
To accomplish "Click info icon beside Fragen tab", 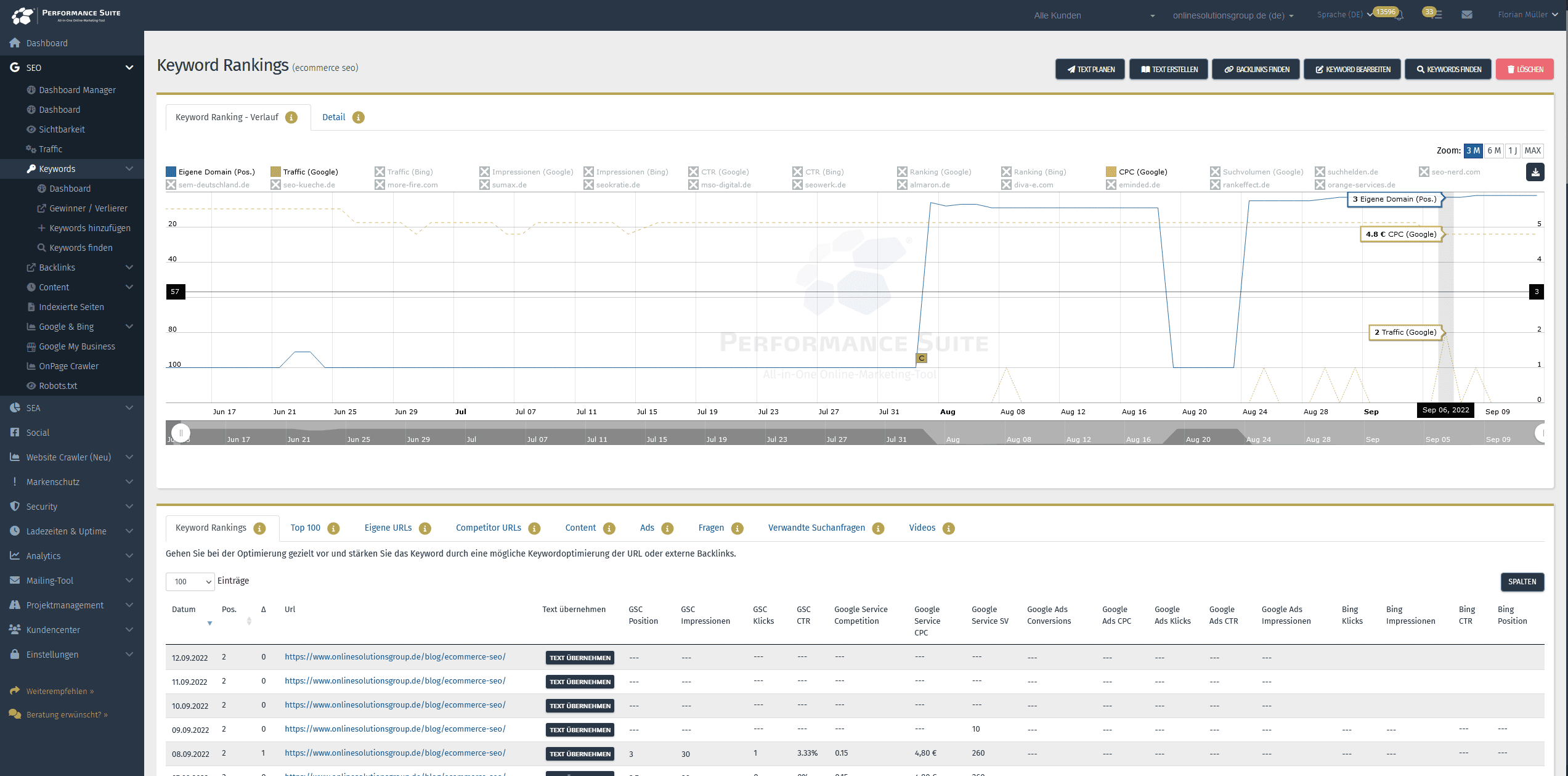I will pyautogui.click(x=737, y=528).
